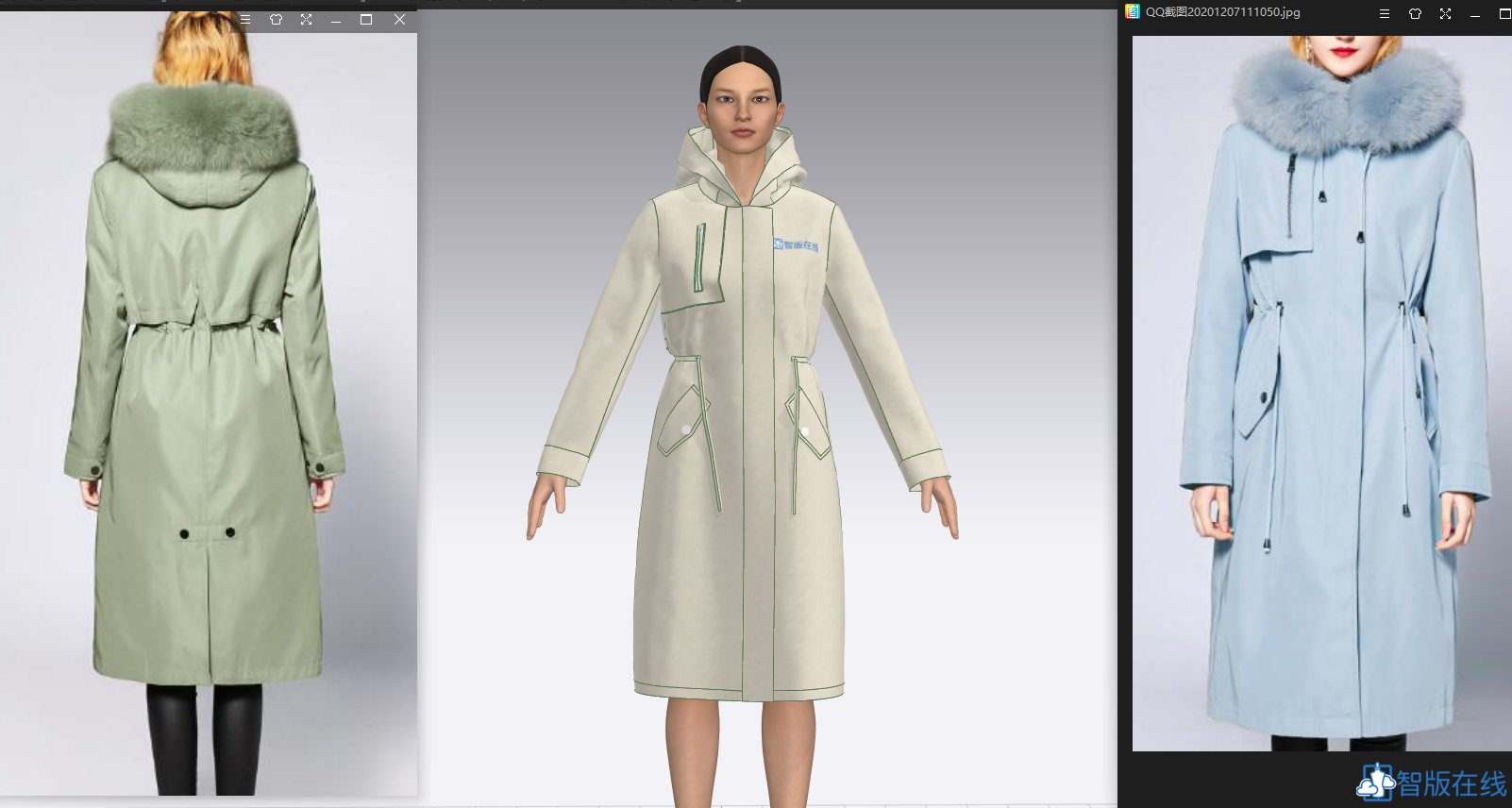Click skin (shirt) icon in QQ截图 jpg viewer
Screen dimensions: 1512x808
[1415, 13]
